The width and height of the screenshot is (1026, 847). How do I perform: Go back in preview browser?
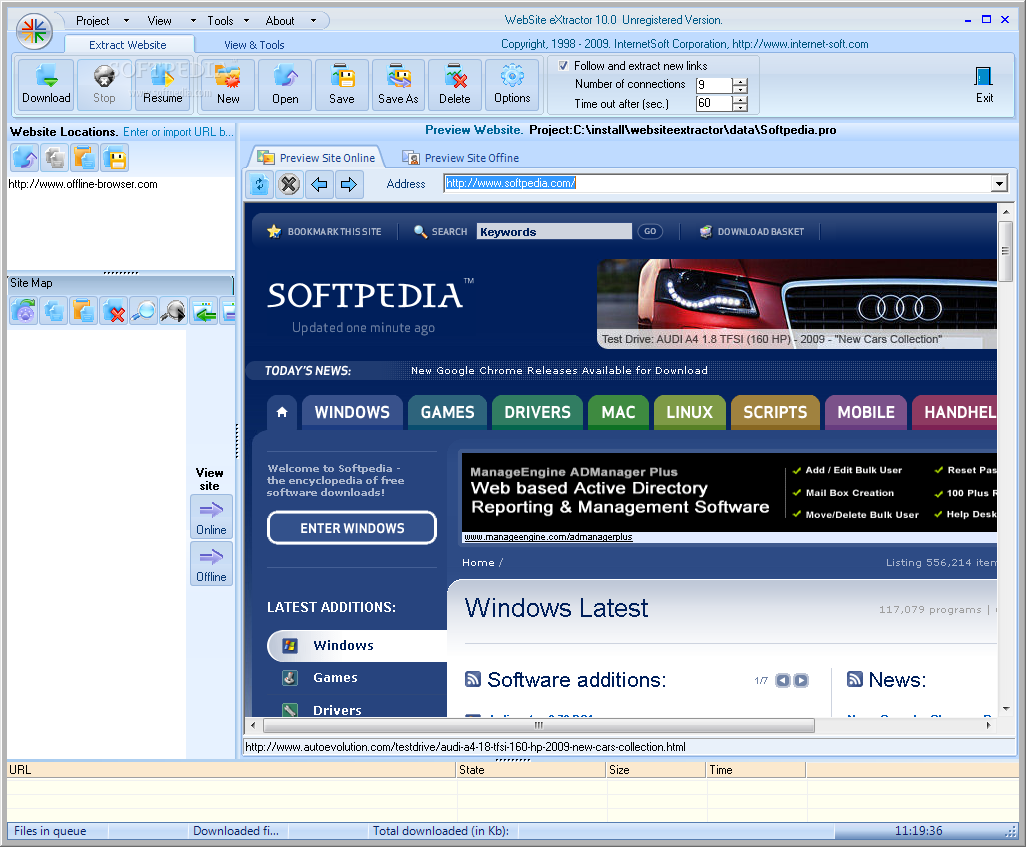click(319, 184)
